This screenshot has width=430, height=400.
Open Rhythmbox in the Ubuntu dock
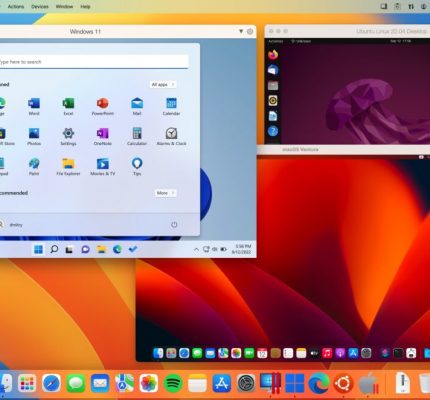pyautogui.click(x=273, y=100)
